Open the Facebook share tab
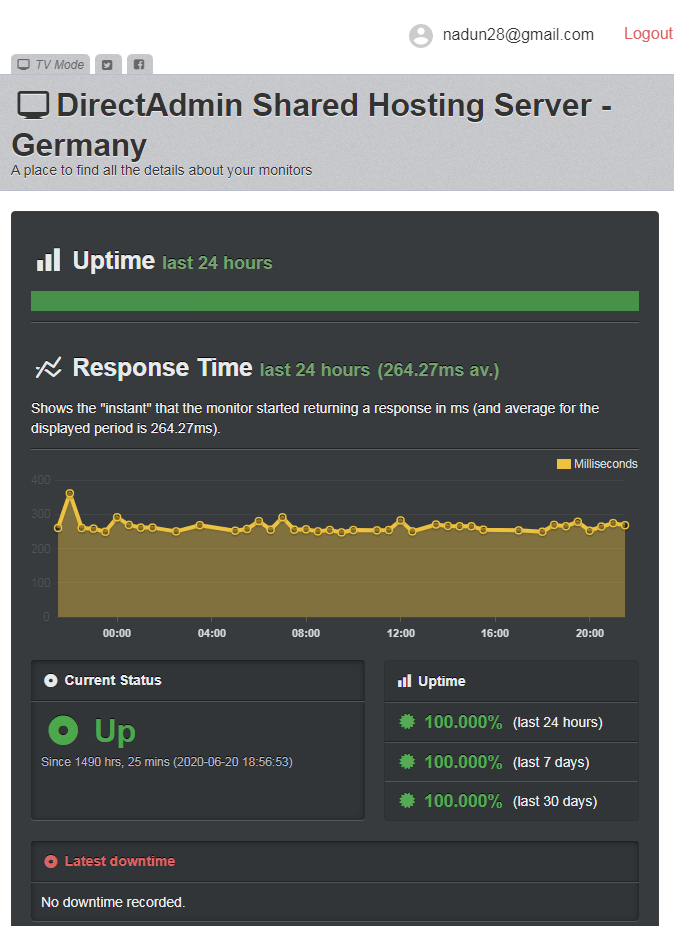692x926 pixels. [x=139, y=65]
